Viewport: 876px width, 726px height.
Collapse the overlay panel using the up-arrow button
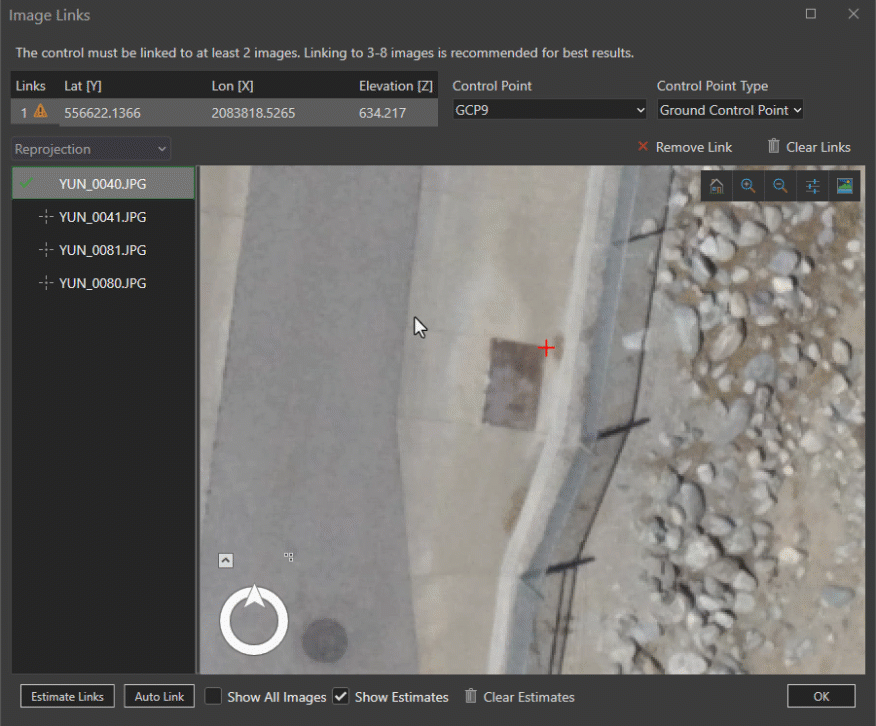coord(225,560)
